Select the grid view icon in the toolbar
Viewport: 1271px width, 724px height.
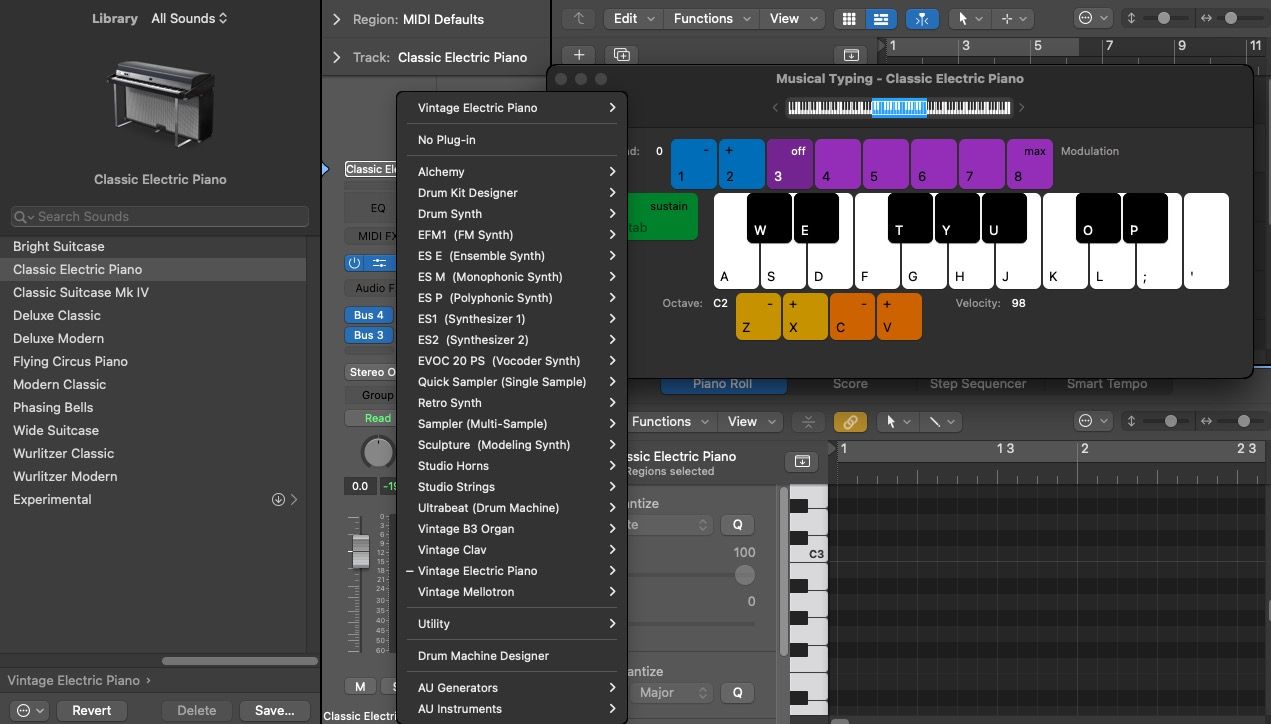point(847,19)
